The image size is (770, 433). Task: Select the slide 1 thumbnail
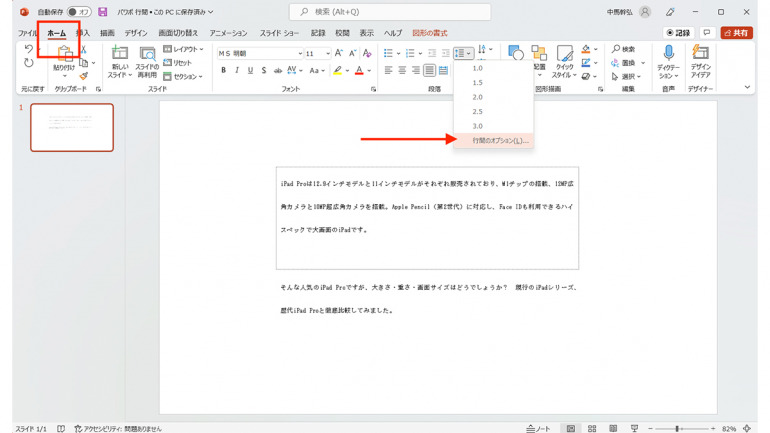tap(72, 127)
